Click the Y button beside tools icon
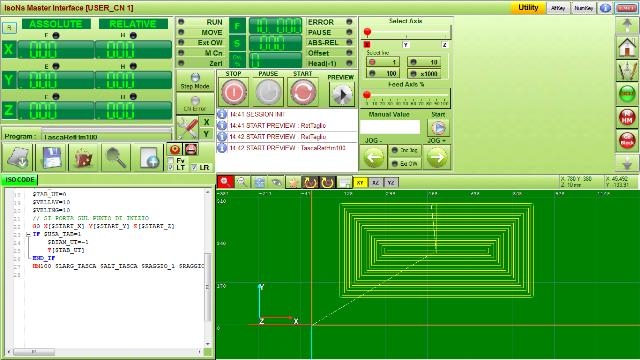This screenshot has width=640, height=360. tap(207, 134)
